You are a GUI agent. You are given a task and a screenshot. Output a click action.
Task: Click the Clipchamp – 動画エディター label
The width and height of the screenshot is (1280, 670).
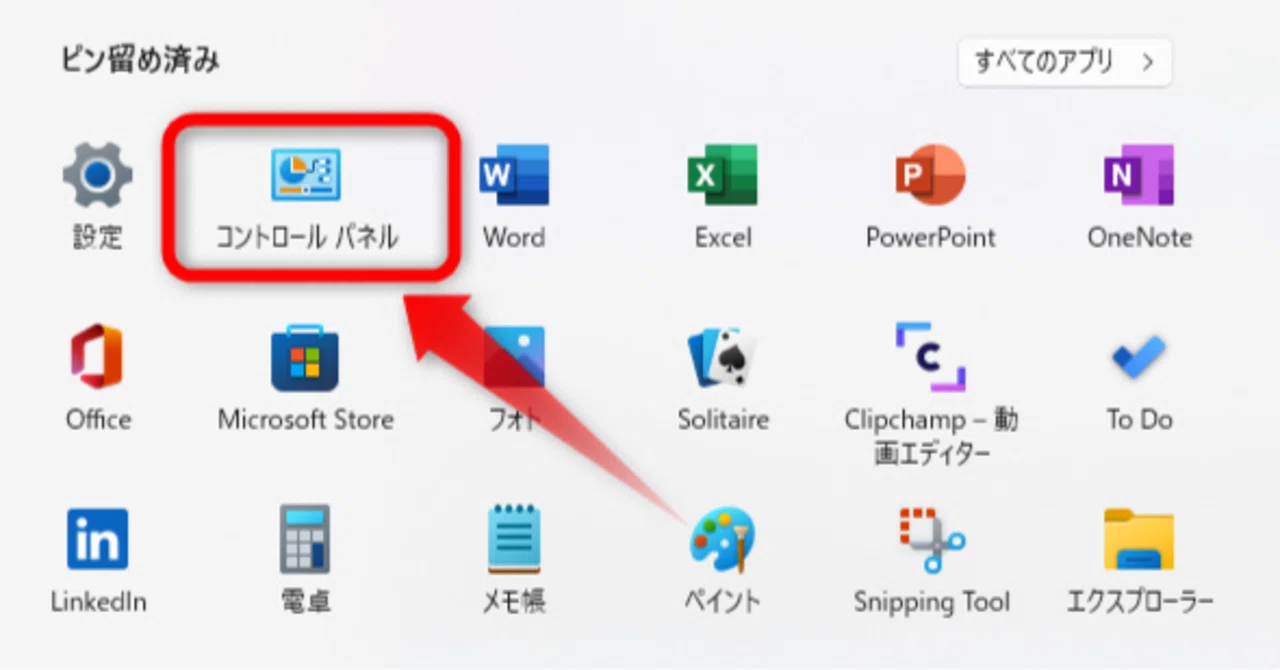[931, 436]
